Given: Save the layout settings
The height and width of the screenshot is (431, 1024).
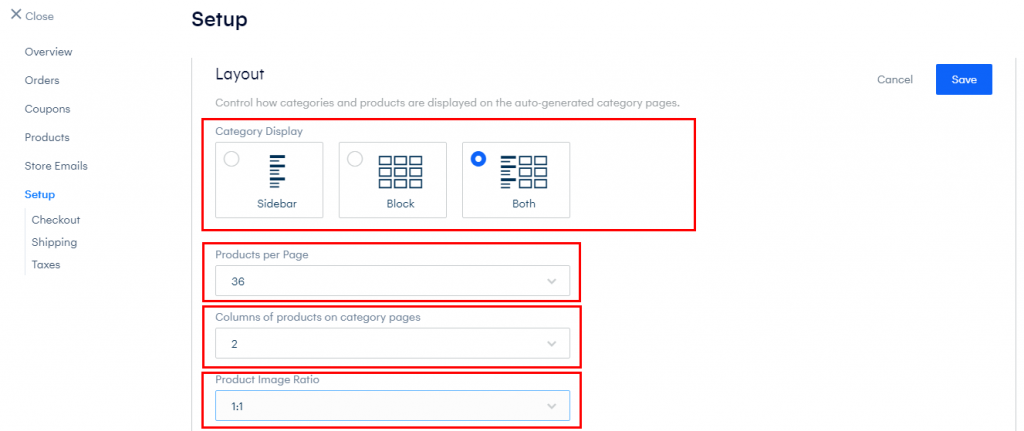Looking at the screenshot, I should coord(964,80).
